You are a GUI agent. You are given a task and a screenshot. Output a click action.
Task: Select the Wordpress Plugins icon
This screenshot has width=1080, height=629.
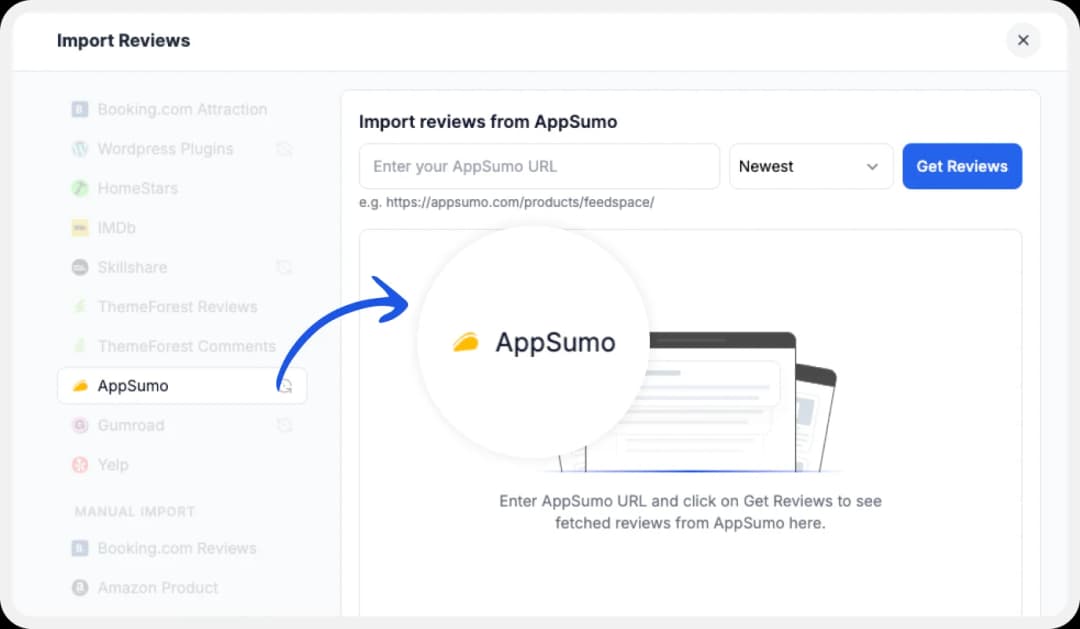[80, 148]
